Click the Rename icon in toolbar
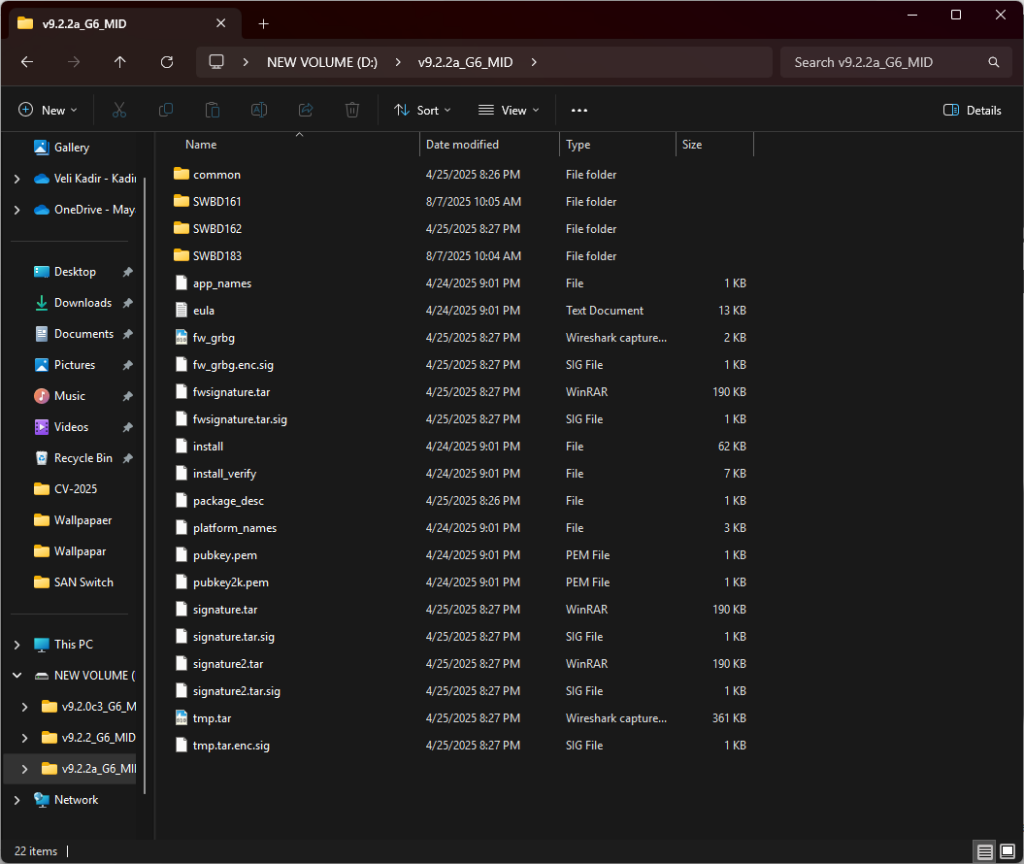The width and height of the screenshot is (1024, 864). pos(259,110)
